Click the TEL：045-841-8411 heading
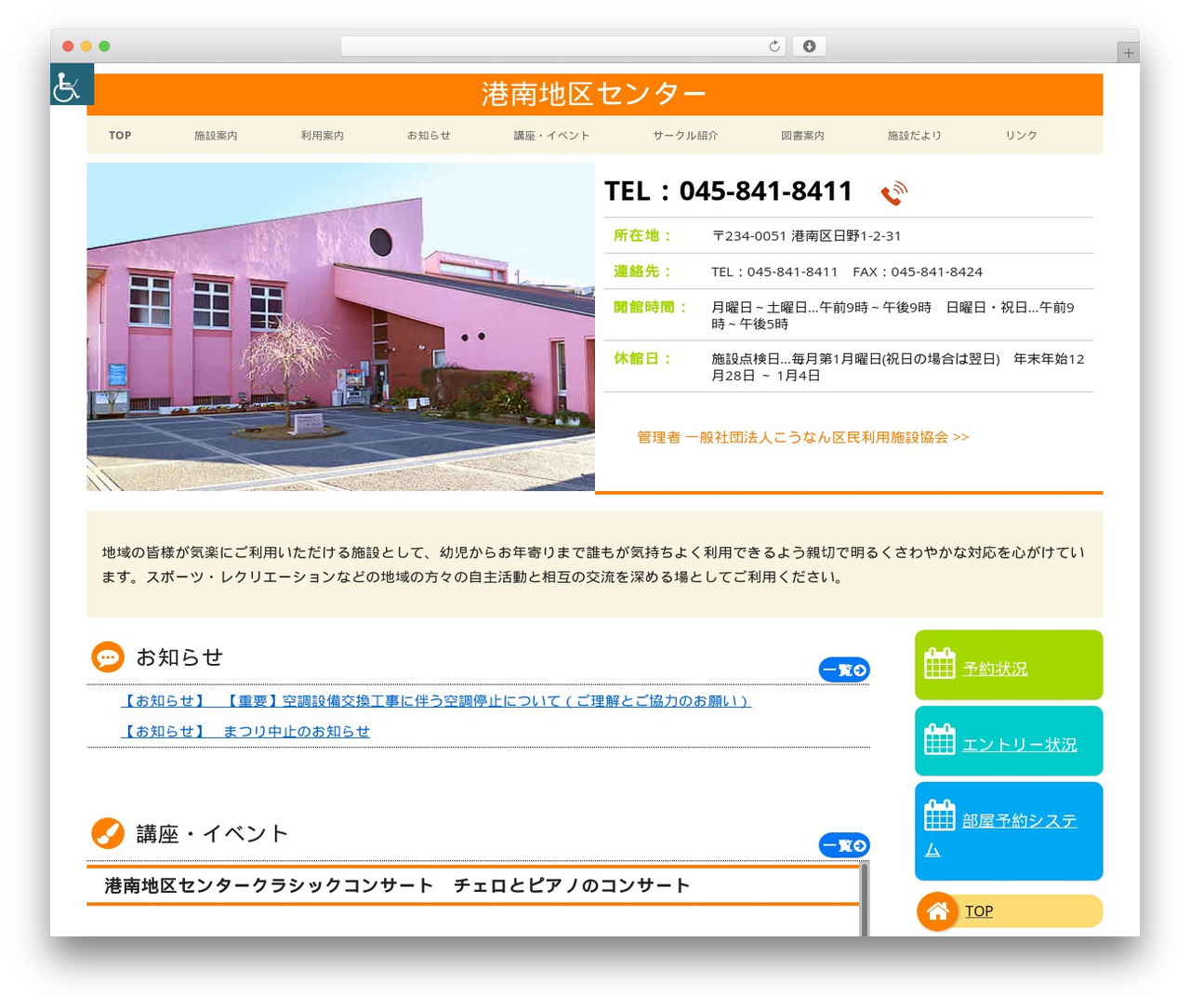 tap(728, 191)
